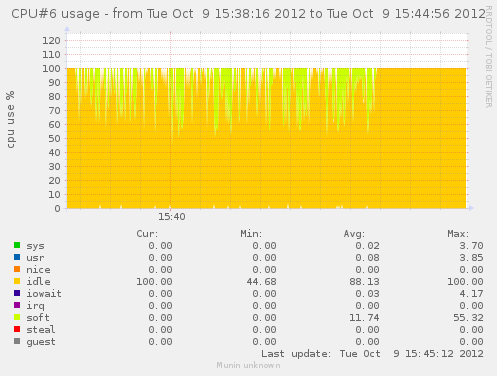This screenshot has width=497, height=376.
Task: Click the red steal legend swatch
Action: (17, 329)
